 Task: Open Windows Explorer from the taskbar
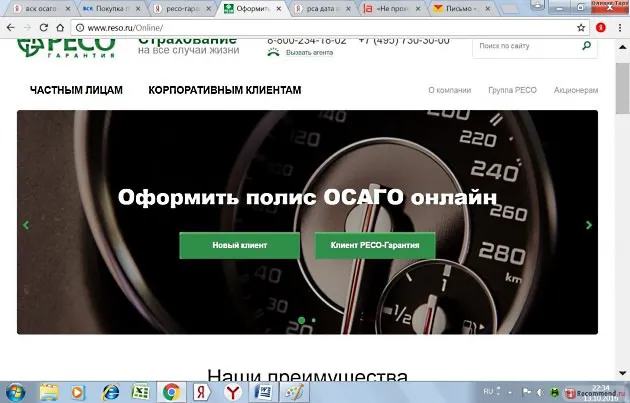pos(49,392)
